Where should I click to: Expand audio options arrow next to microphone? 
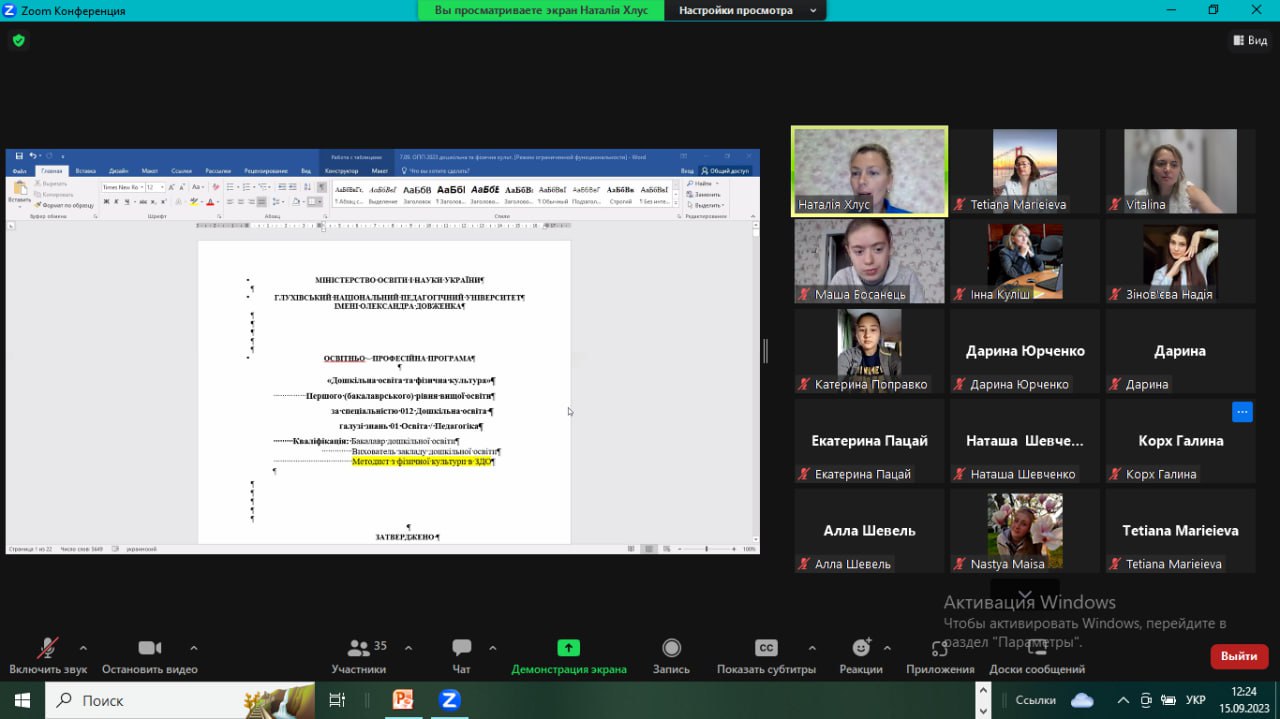click(83, 647)
